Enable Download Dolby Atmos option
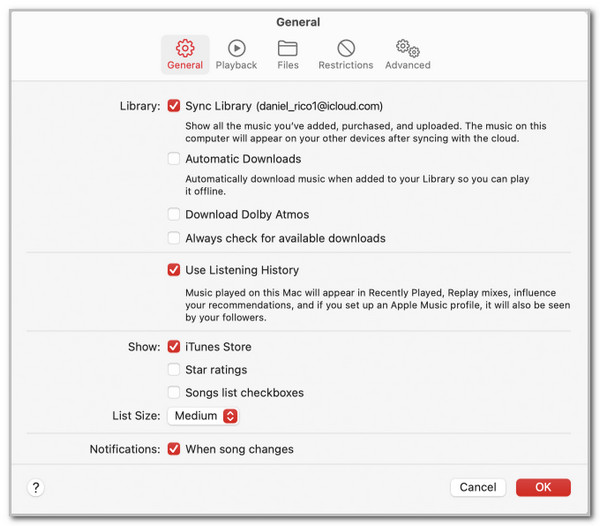 pos(174,215)
